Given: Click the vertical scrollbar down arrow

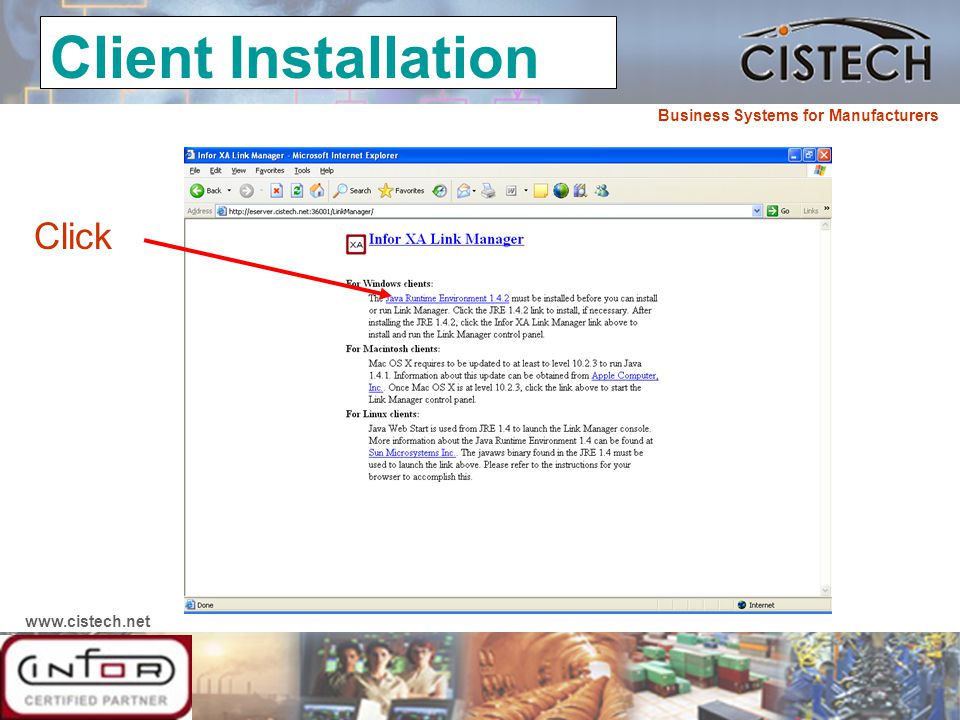Looking at the screenshot, I should pyautogui.click(x=825, y=590).
